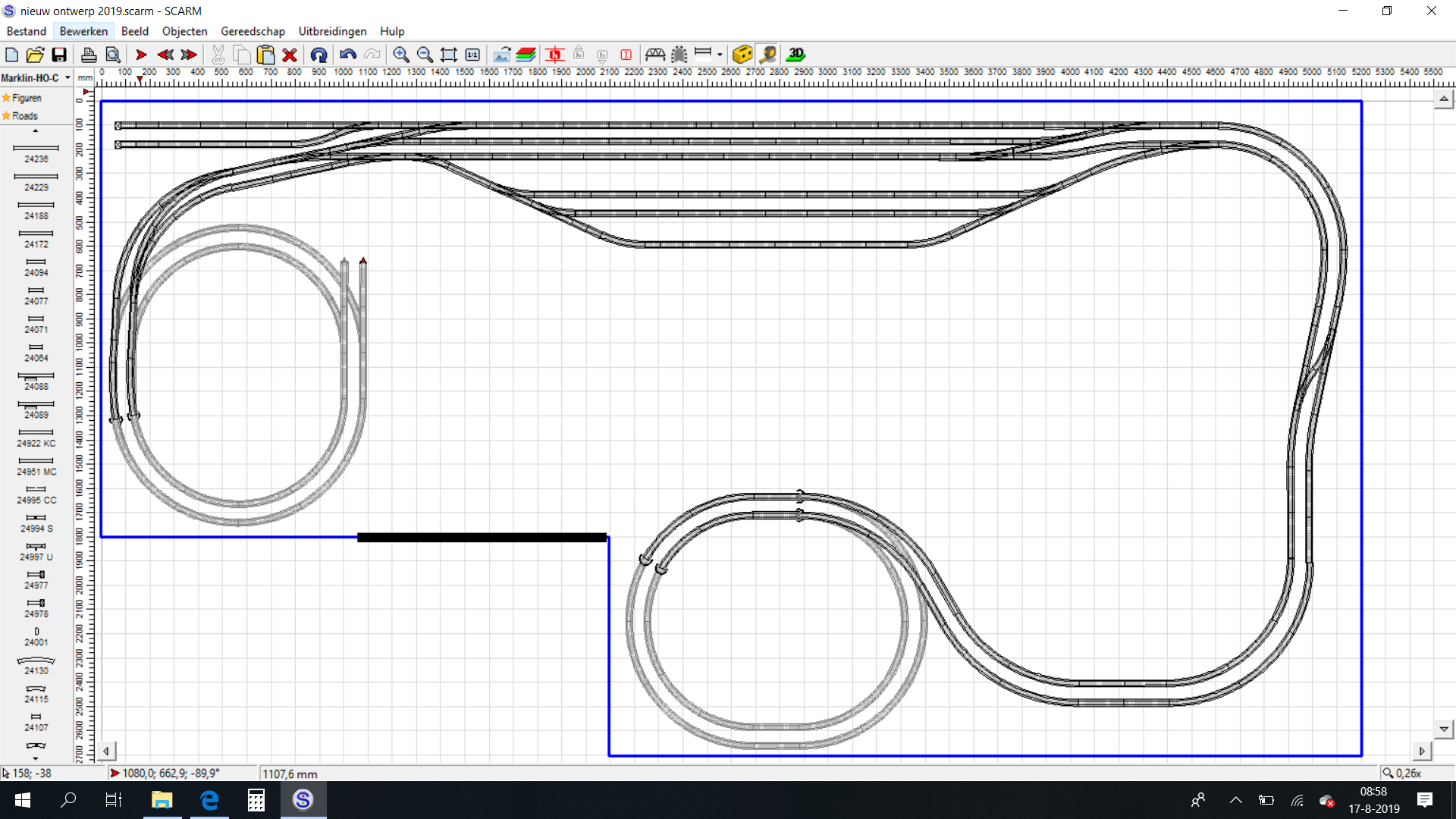Select track piece 24071

tap(36, 324)
